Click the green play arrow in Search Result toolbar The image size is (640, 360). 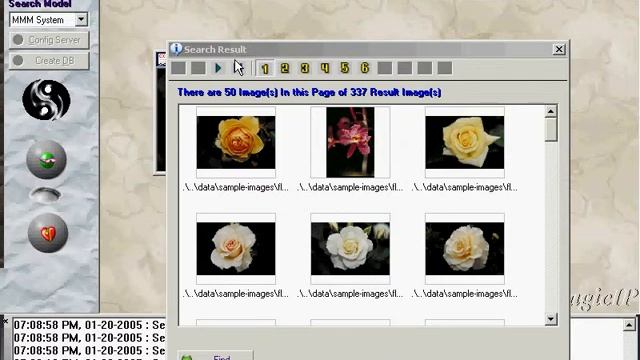[x=218, y=68]
